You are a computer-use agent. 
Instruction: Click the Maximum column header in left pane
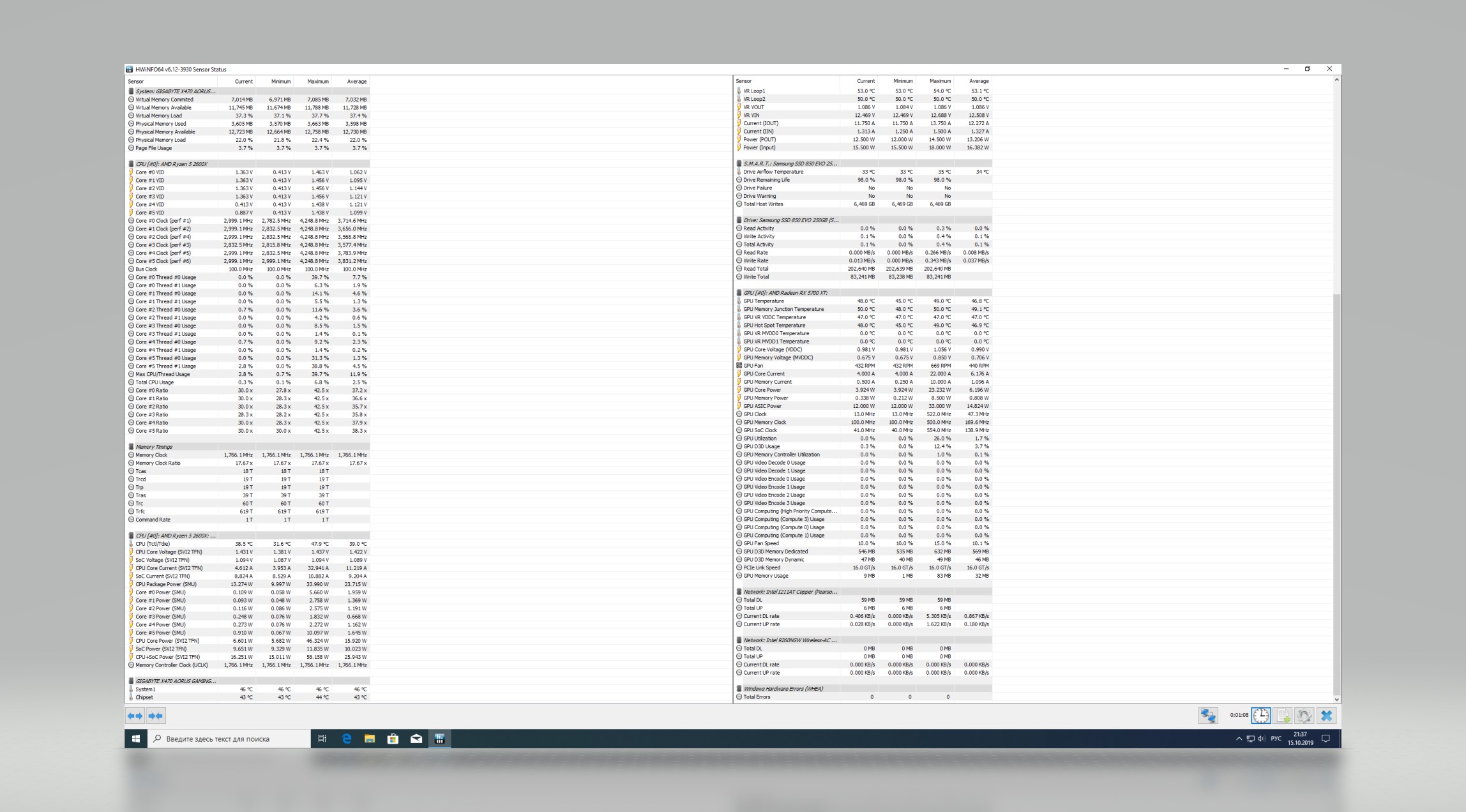point(317,82)
